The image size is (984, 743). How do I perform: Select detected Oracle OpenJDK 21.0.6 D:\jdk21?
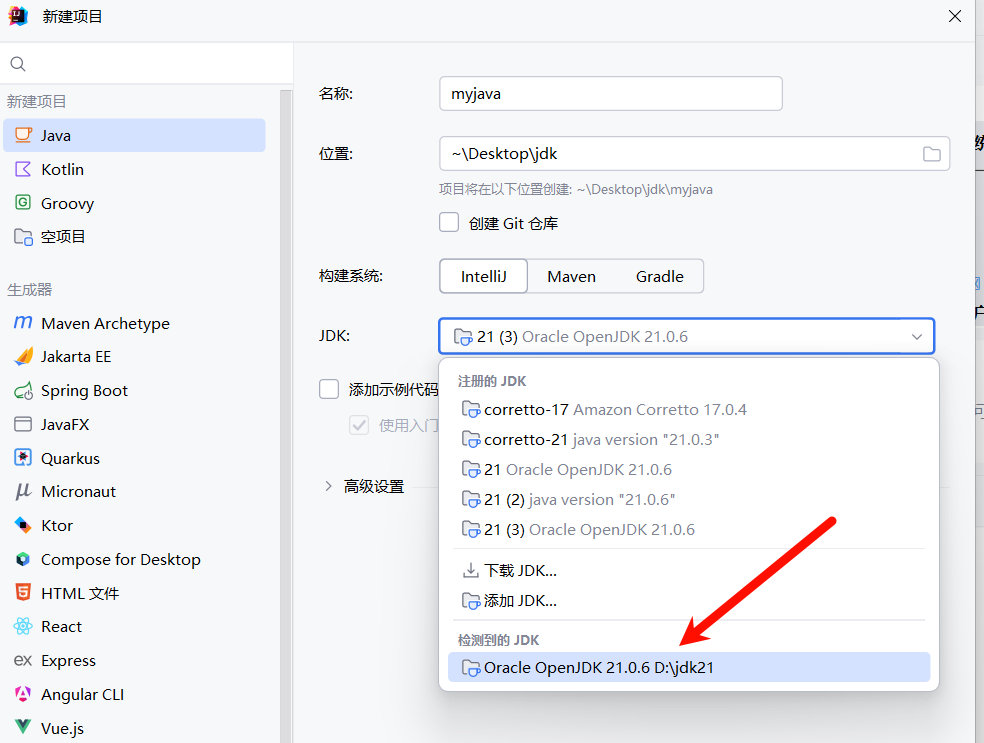coord(689,667)
